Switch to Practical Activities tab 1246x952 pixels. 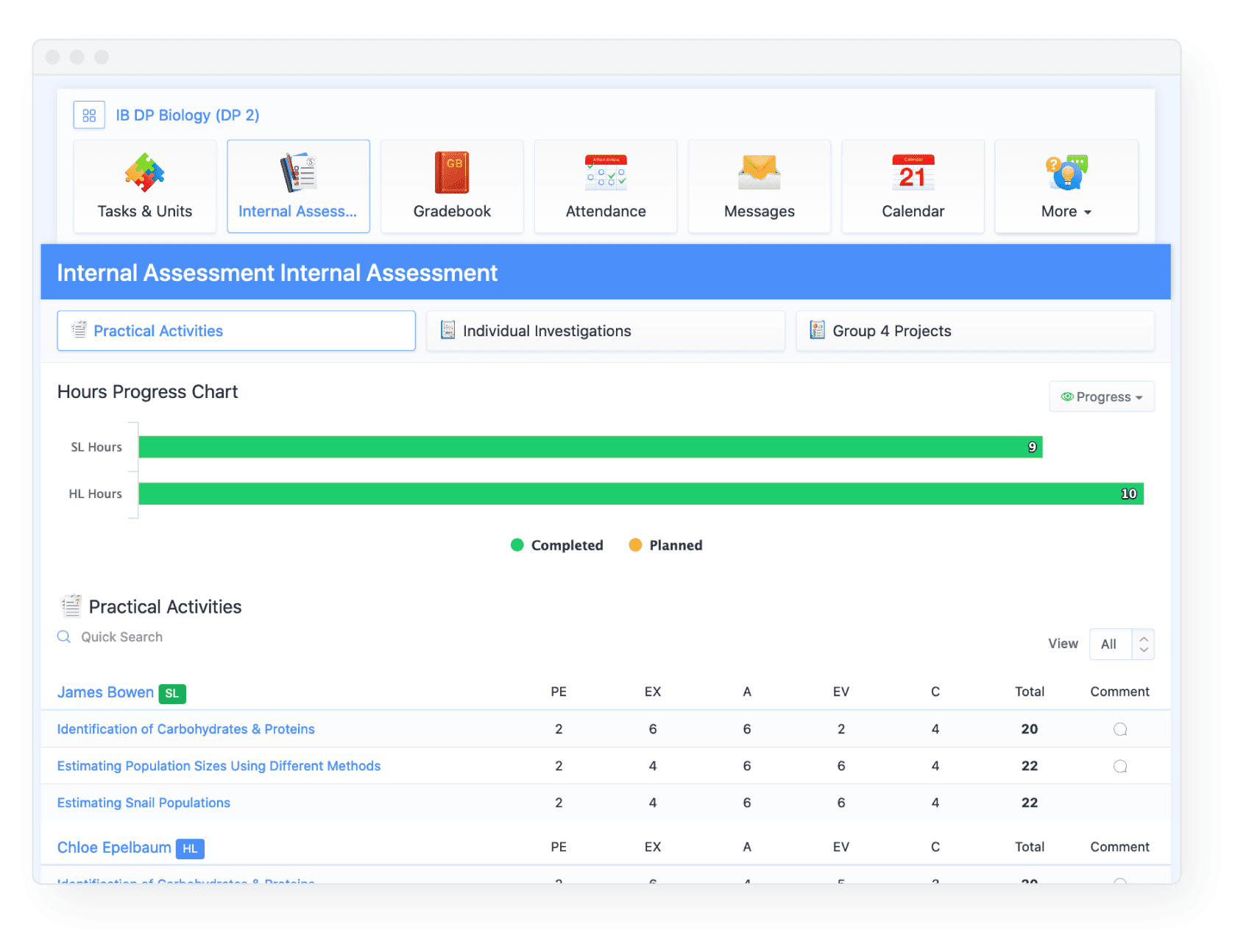coord(236,331)
